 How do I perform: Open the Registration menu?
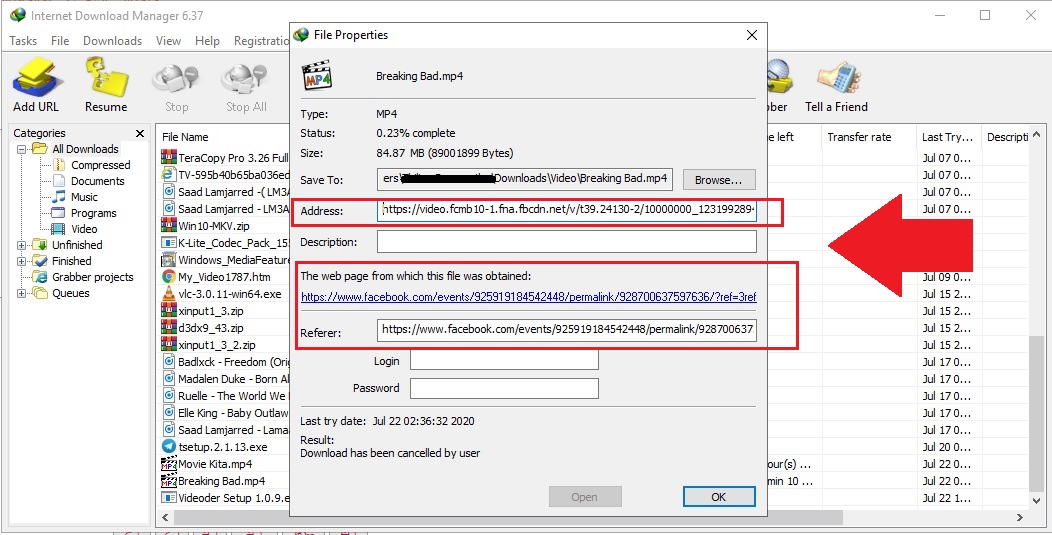coord(262,41)
